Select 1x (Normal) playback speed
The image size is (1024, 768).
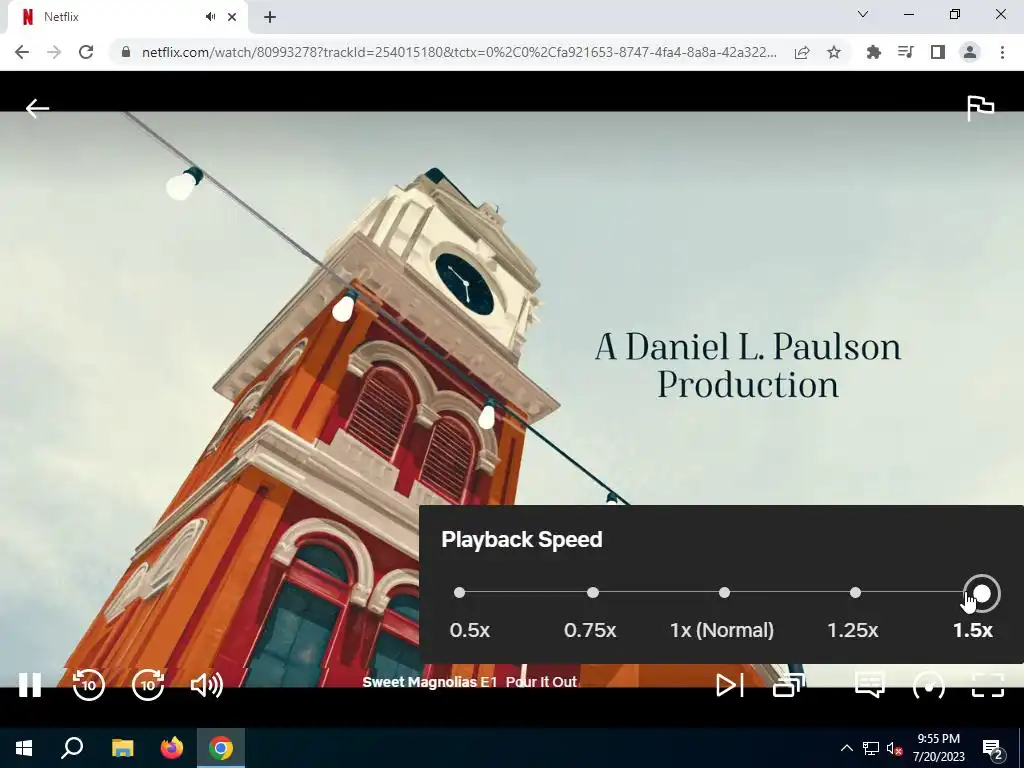tap(724, 592)
